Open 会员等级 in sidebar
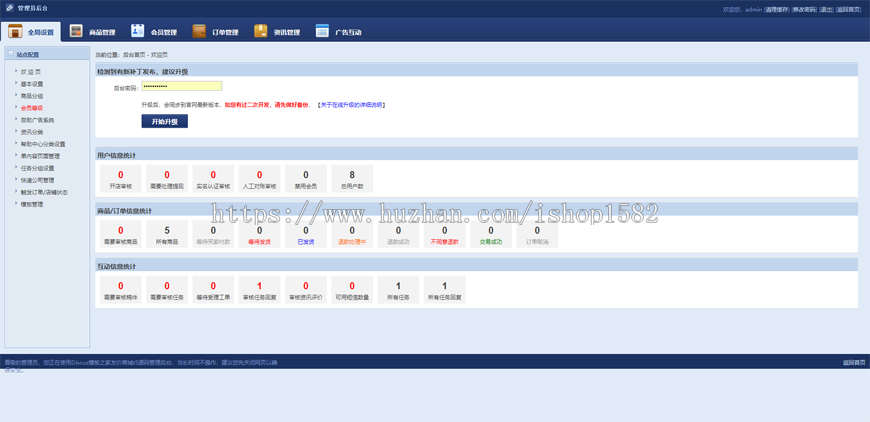The height and width of the screenshot is (422, 870). point(32,108)
